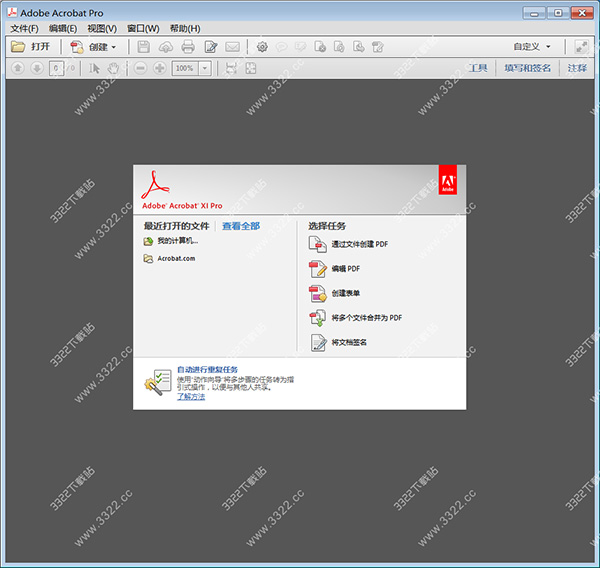Click the settings gear toolbar icon

click(262, 47)
